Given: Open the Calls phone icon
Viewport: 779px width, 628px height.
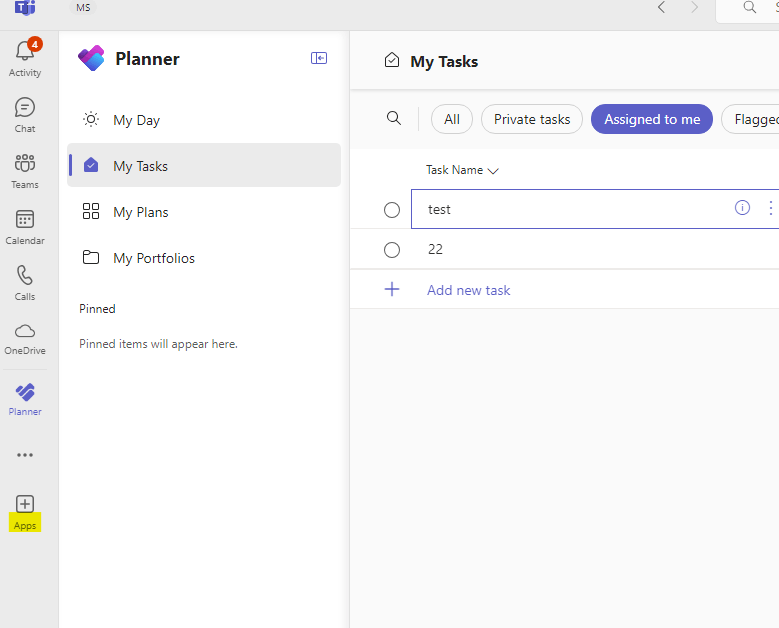Looking at the screenshot, I should (25, 275).
